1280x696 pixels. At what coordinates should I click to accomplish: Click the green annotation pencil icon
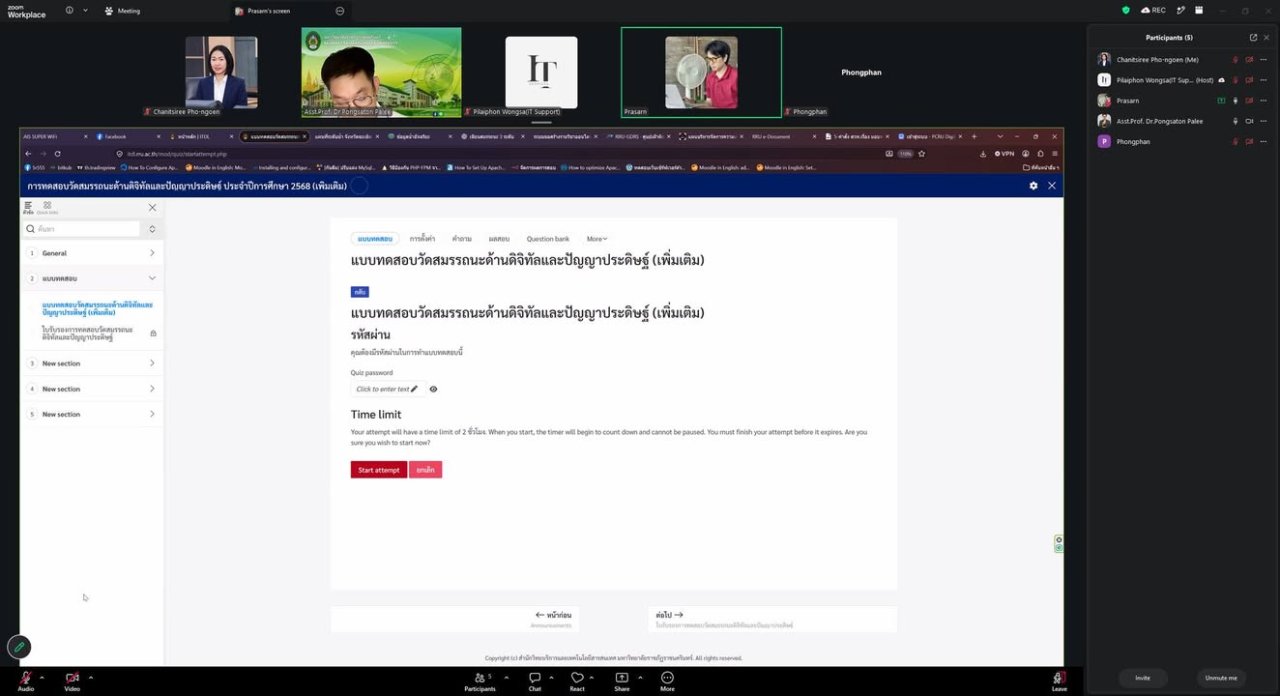19,647
